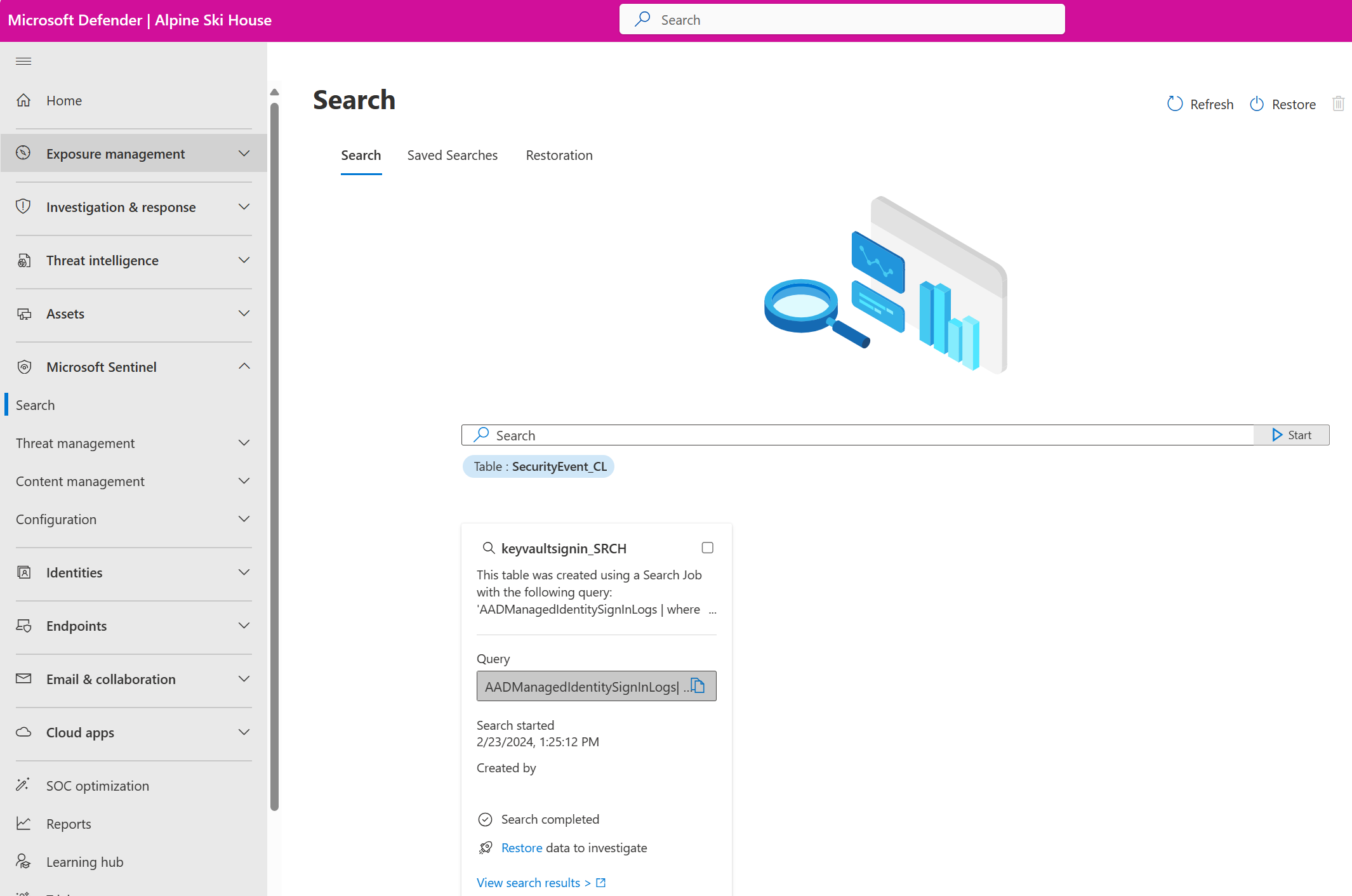1352x896 pixels.
Task: Click the Reports chart icon
Action: pos(23,824)
